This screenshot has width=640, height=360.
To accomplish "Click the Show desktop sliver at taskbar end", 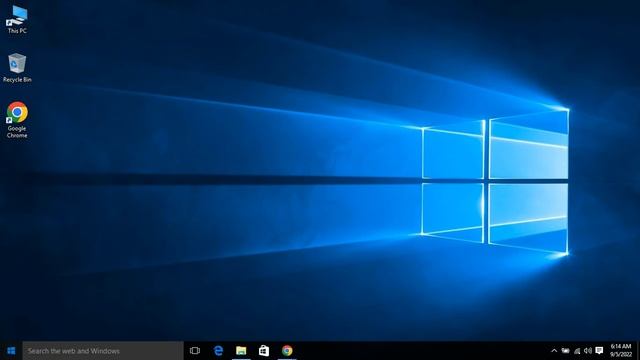I will (638, 351).
